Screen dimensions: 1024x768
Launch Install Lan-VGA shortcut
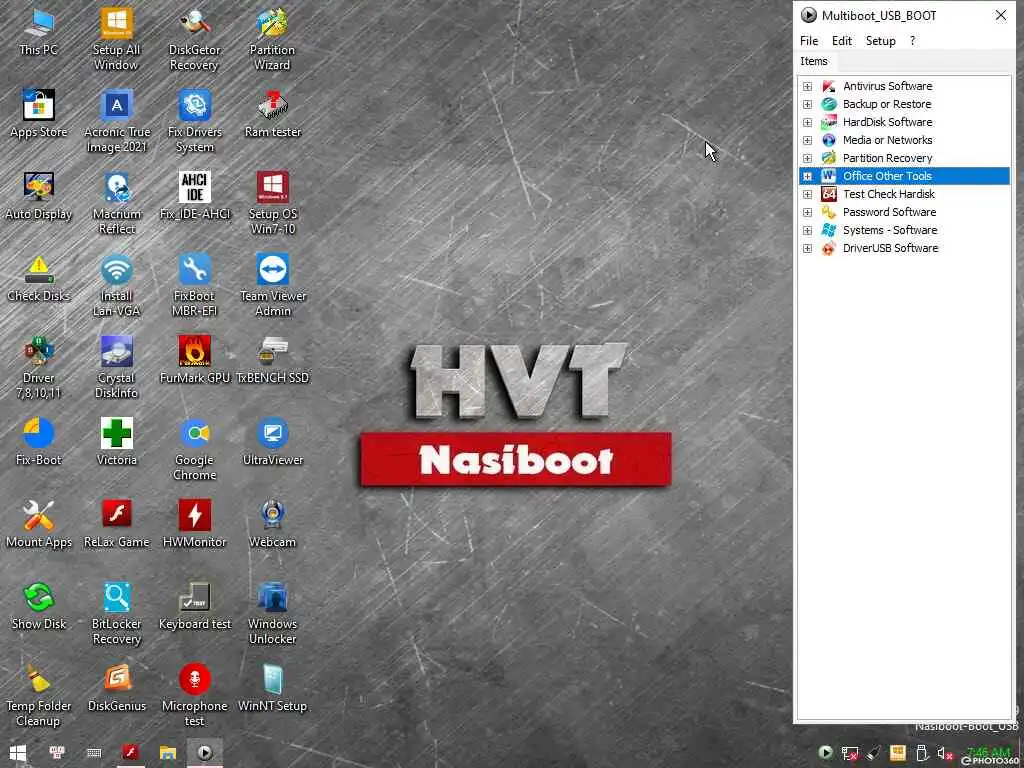(116, 286)
